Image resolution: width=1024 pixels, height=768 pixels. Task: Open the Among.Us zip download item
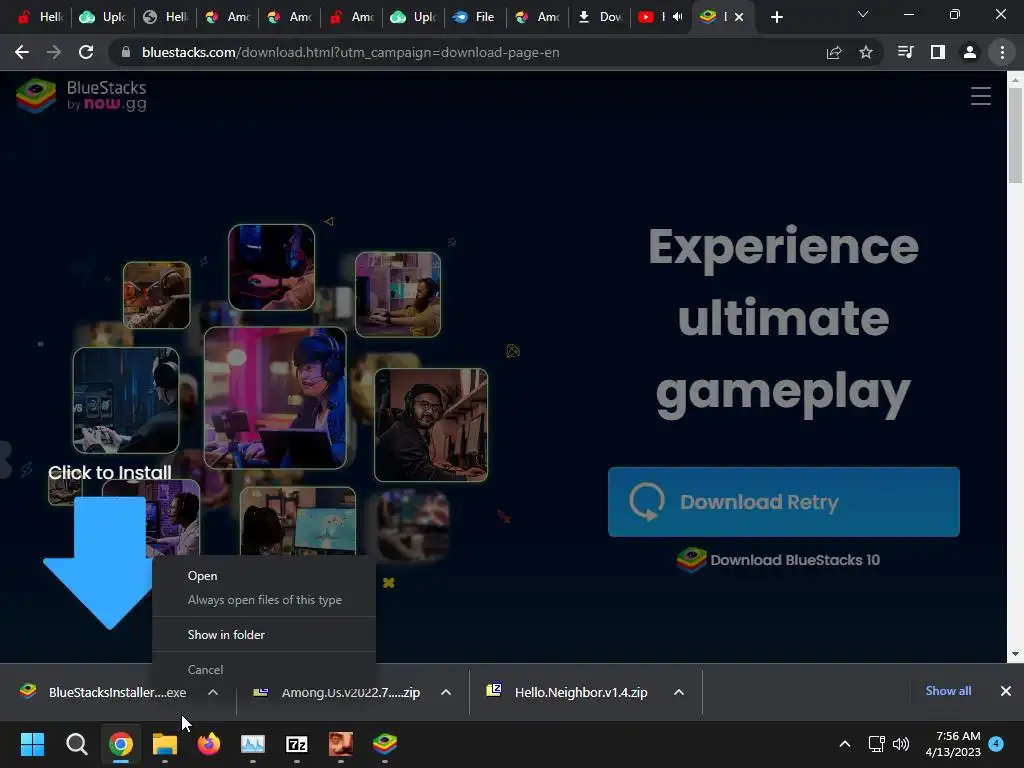tap(340, 692)
